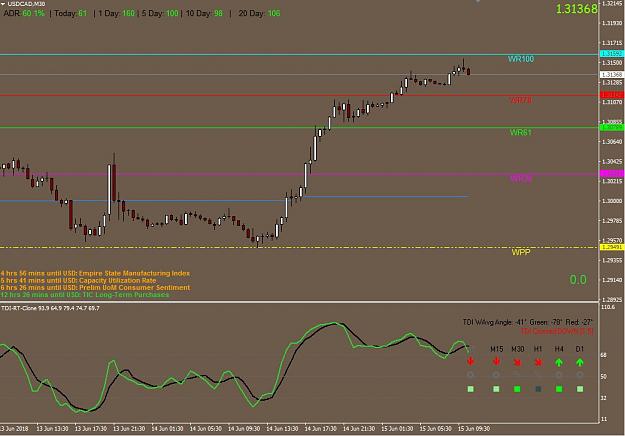Click the 5 Day: 100 reading
Screen dimensions: 625x436
(160, 14)
